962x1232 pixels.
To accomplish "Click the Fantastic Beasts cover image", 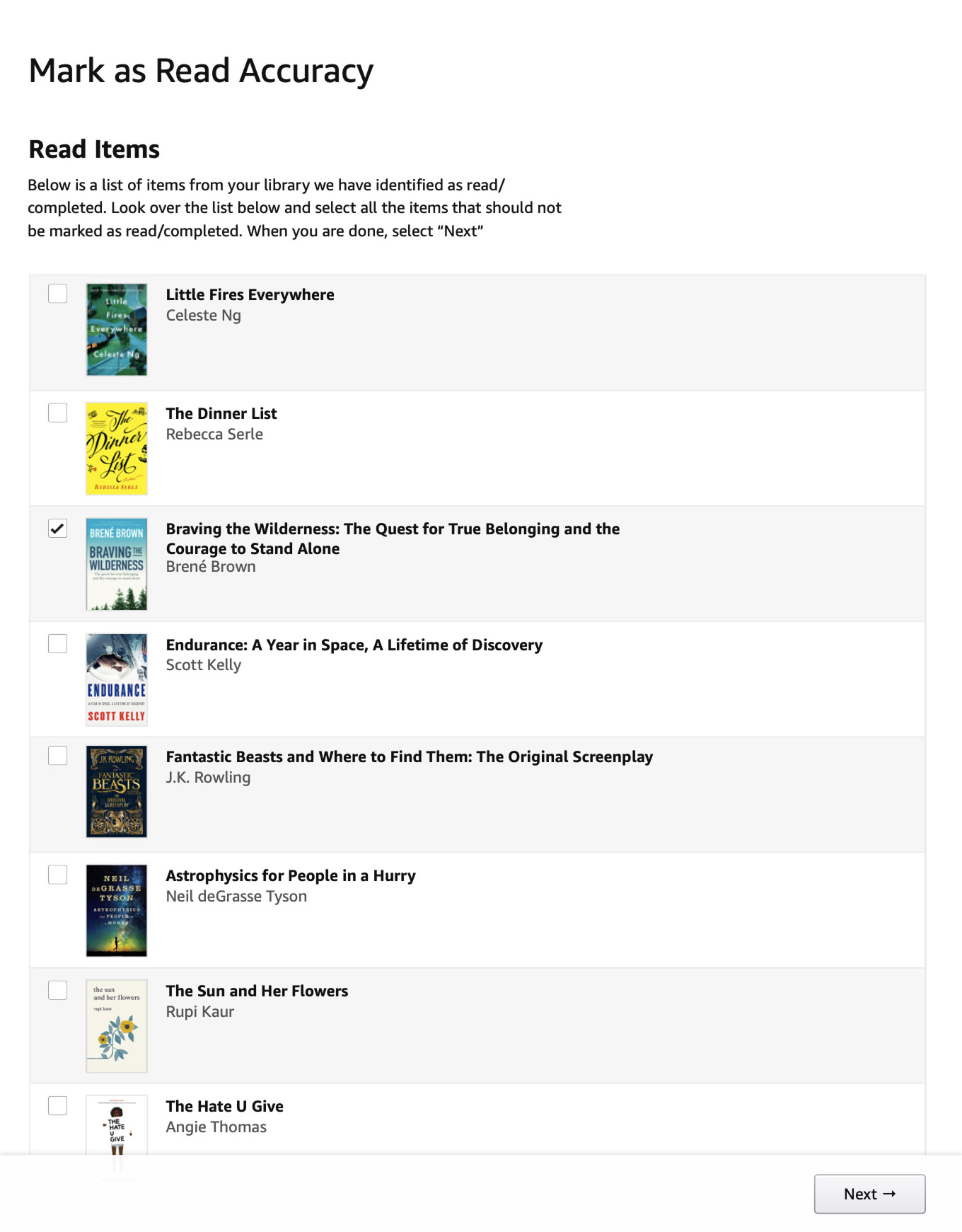I will coord(117,792).
